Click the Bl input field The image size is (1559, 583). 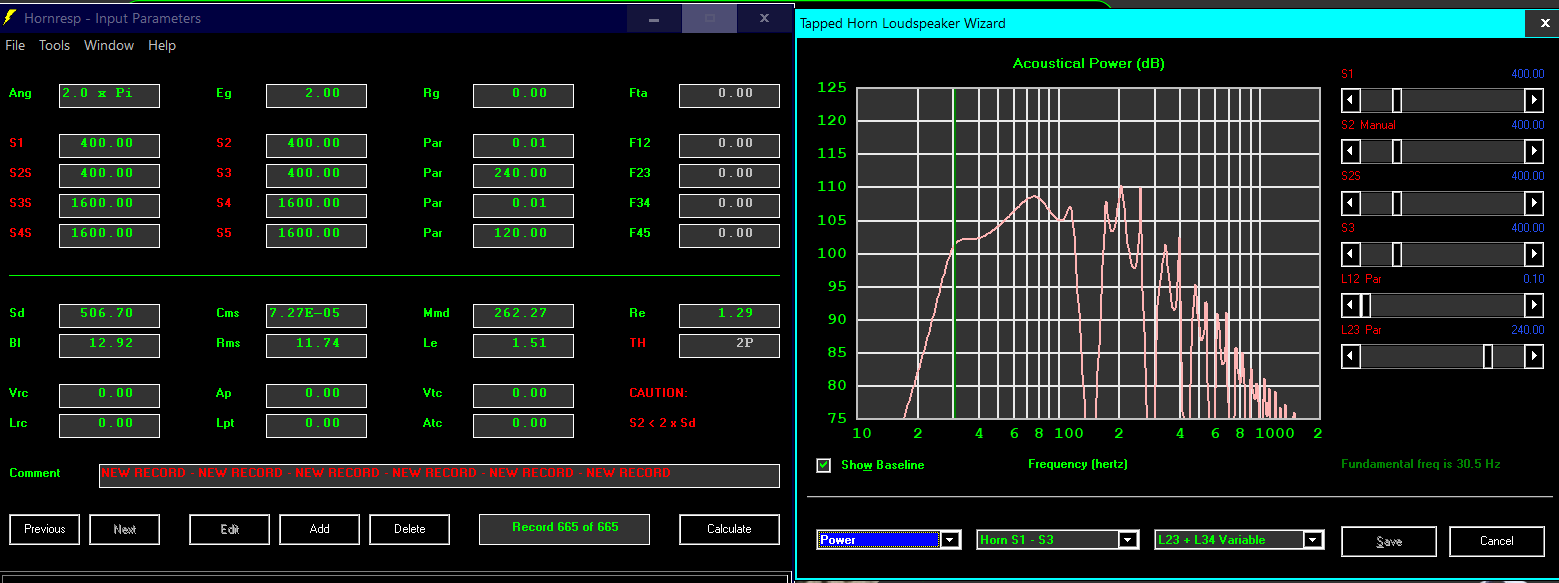109,345
